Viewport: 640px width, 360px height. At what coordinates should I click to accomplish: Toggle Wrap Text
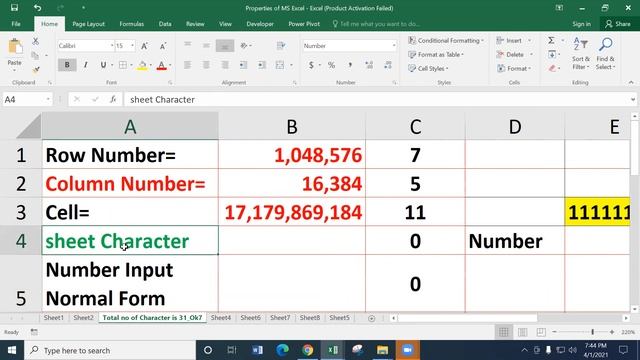click(x=281, y=45)
